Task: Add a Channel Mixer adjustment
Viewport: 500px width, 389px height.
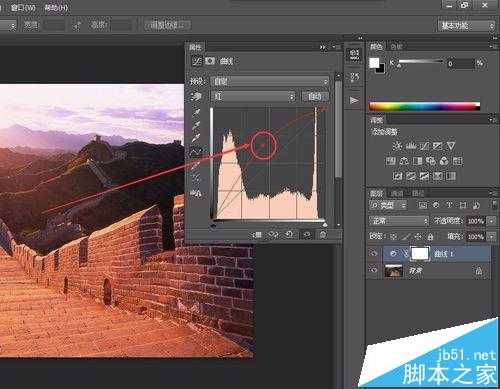Action: [444, 161]
